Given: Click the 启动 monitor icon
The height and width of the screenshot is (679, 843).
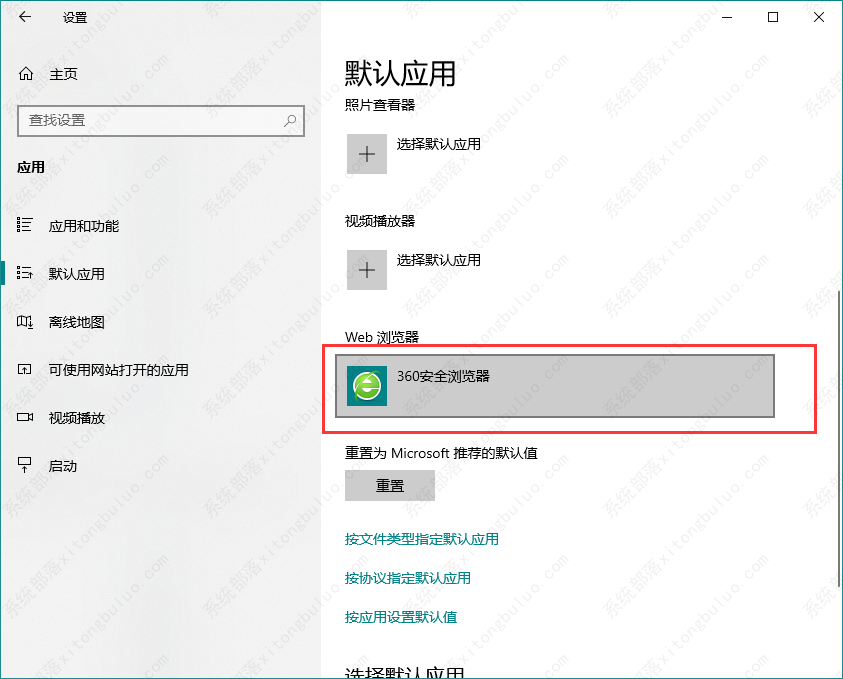Looking at the screenshot, I should click(x=26, y=466).
